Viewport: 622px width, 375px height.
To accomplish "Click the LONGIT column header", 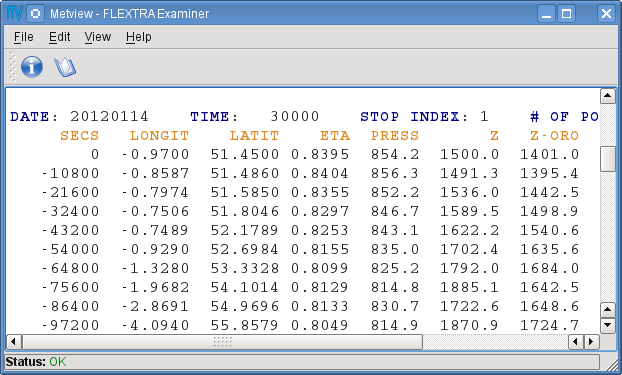I will (159, 136).
